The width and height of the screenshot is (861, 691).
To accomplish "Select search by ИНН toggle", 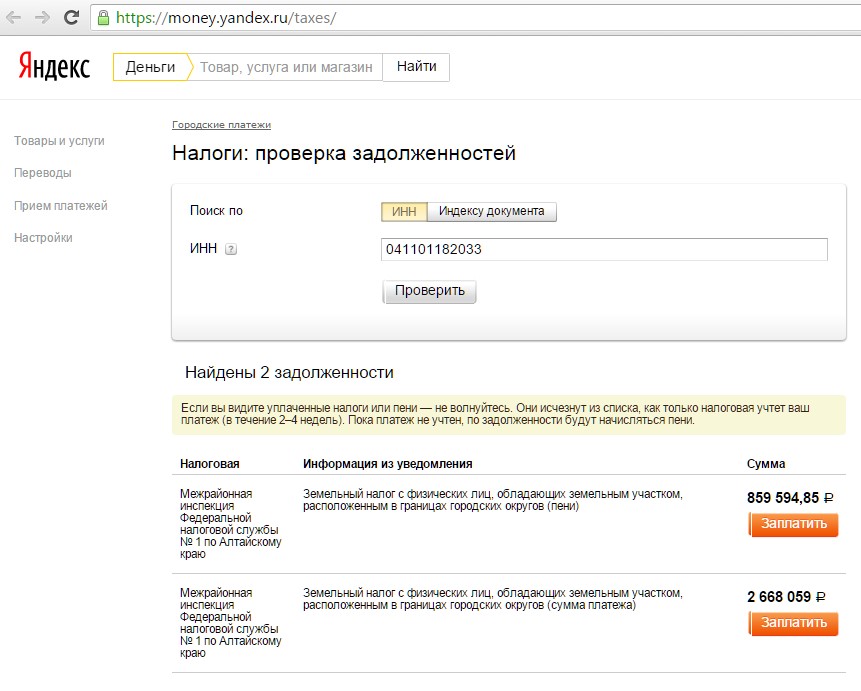I will click(x=404, y=212).
